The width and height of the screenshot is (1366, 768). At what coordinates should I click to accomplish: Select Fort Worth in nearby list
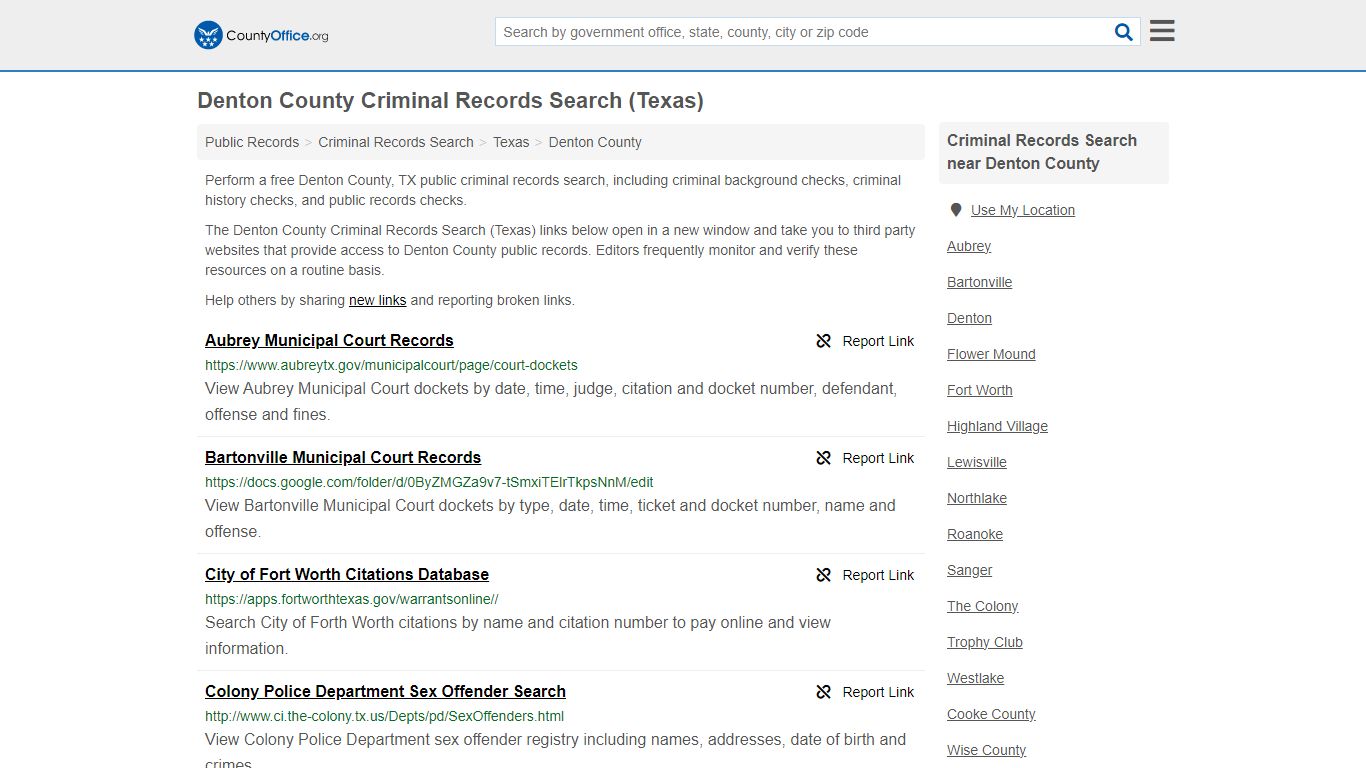point(980,390)
